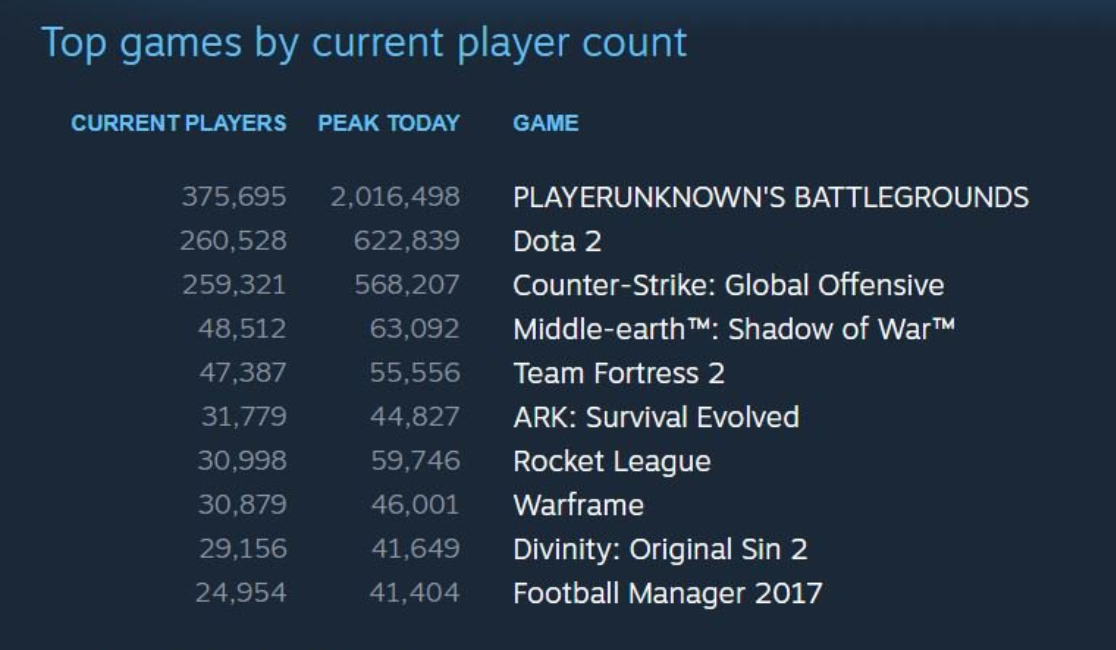This screenshot has width=1116, height=650.
Task: Open the Dota 2 game link
Action: click(x=557, y=241)
